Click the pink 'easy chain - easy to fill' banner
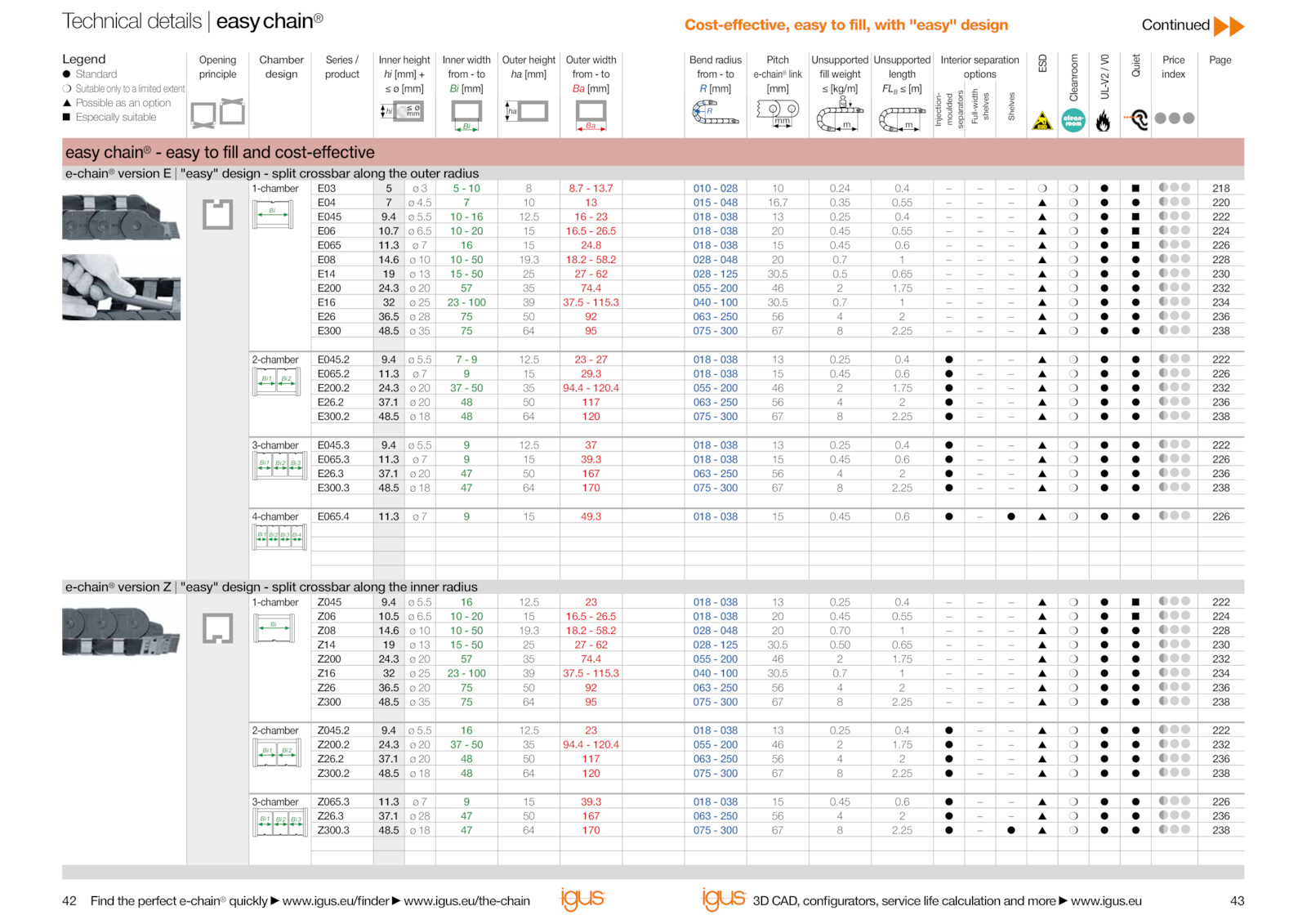This screenshot has height=924, width=1307. [x=653, y=153]
